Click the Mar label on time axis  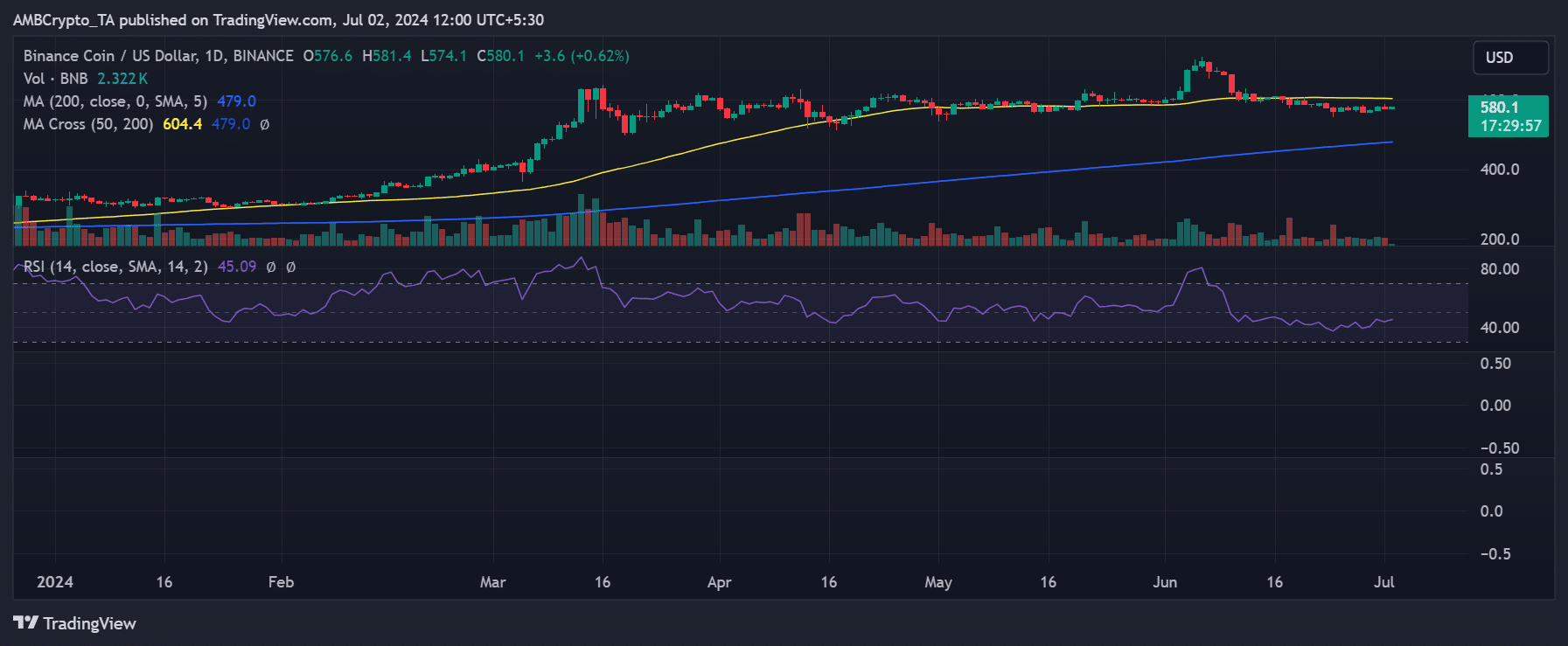492,582
